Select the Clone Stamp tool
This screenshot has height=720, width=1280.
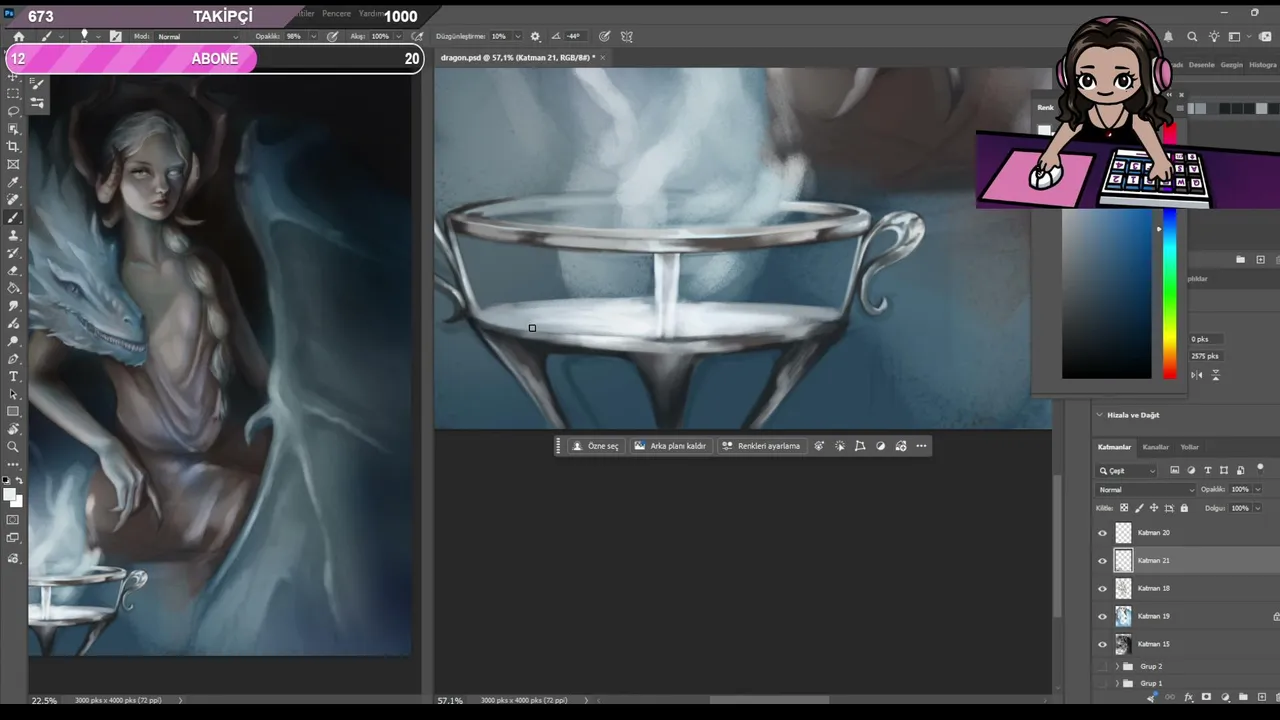click(13, 236)
